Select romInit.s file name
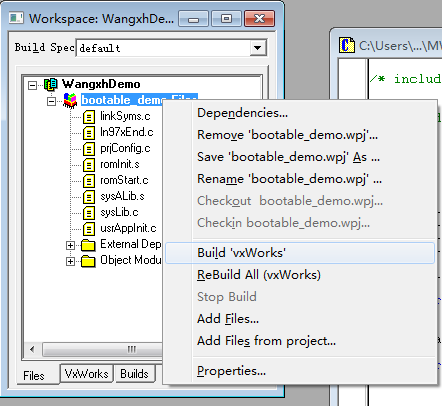 tap(120, 164)
